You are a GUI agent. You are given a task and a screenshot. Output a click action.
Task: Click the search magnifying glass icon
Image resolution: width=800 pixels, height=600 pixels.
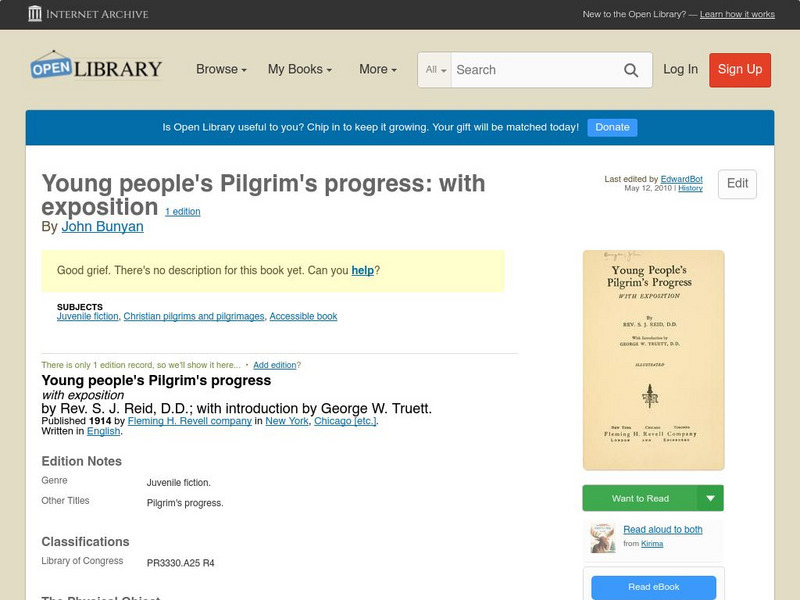point(631,70)
